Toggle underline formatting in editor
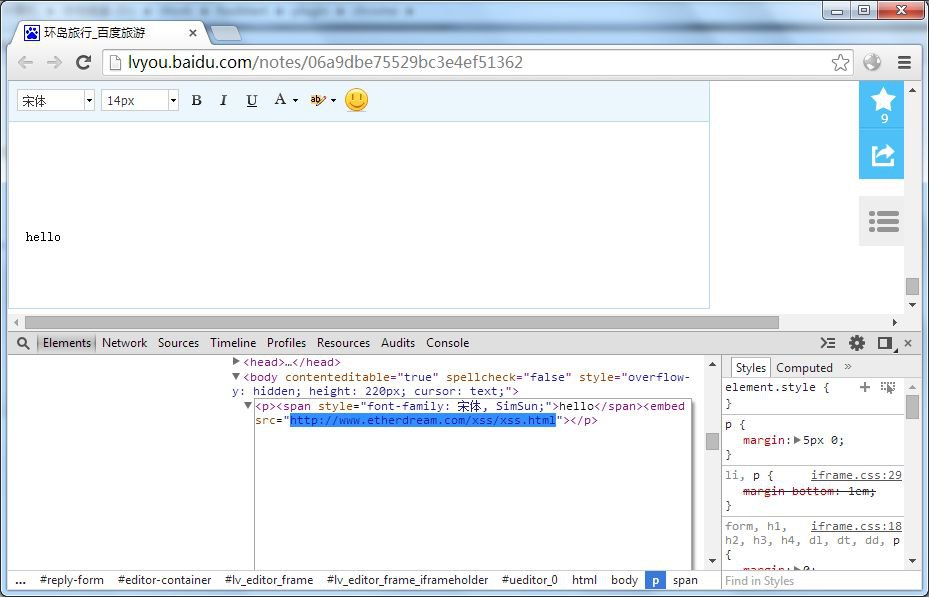 [251, 100]
